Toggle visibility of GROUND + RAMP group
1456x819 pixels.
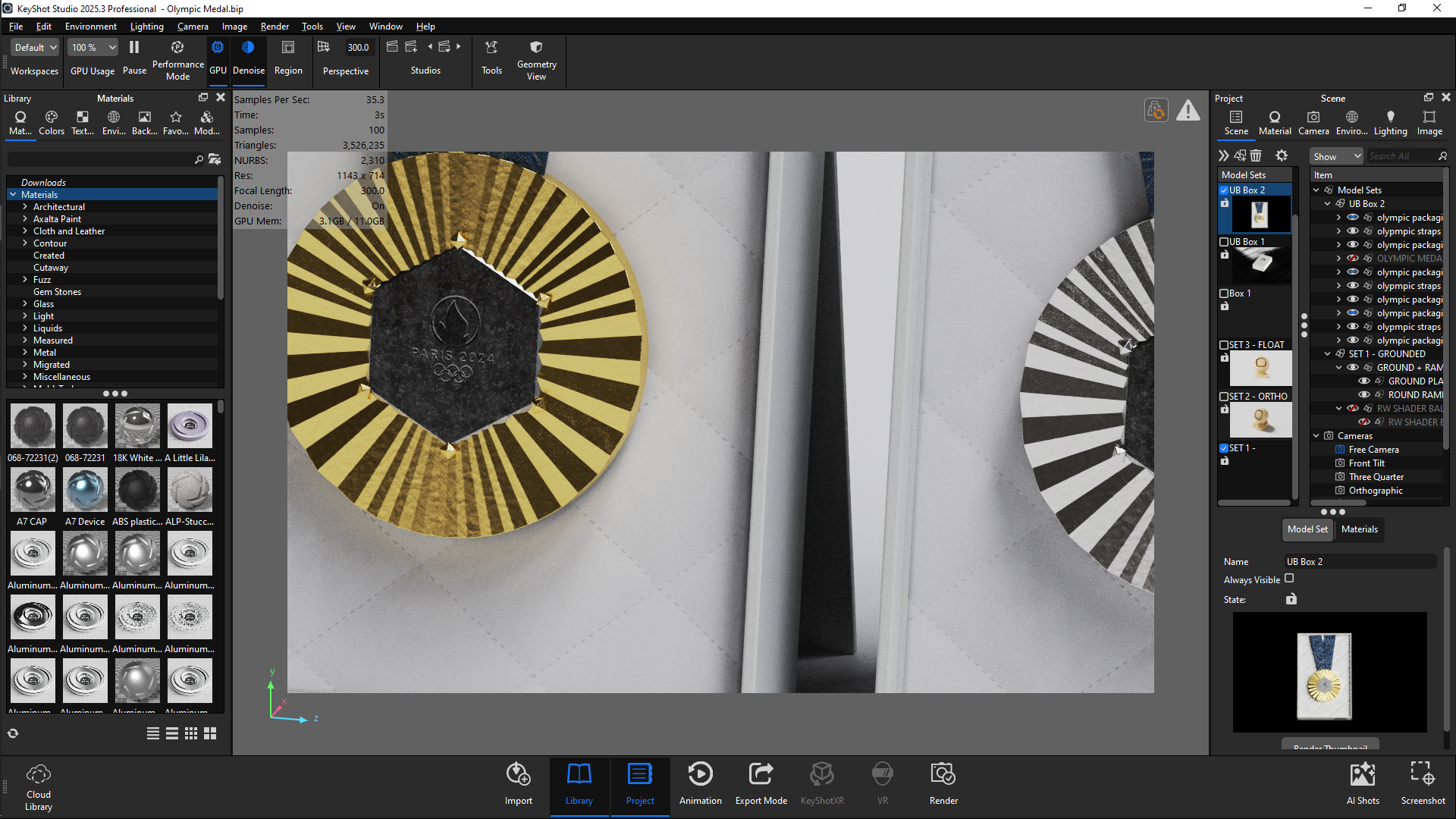click(x=1353, y=368)
